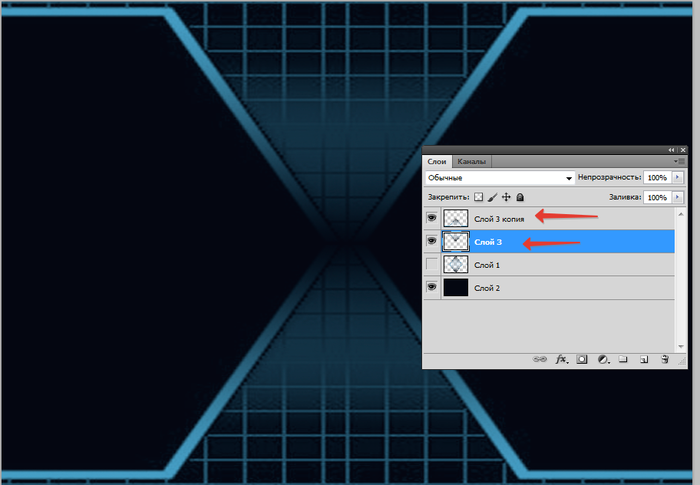Open the Заливка slider arrow
The height and width of the screenshot is (485, 700).
678,197
